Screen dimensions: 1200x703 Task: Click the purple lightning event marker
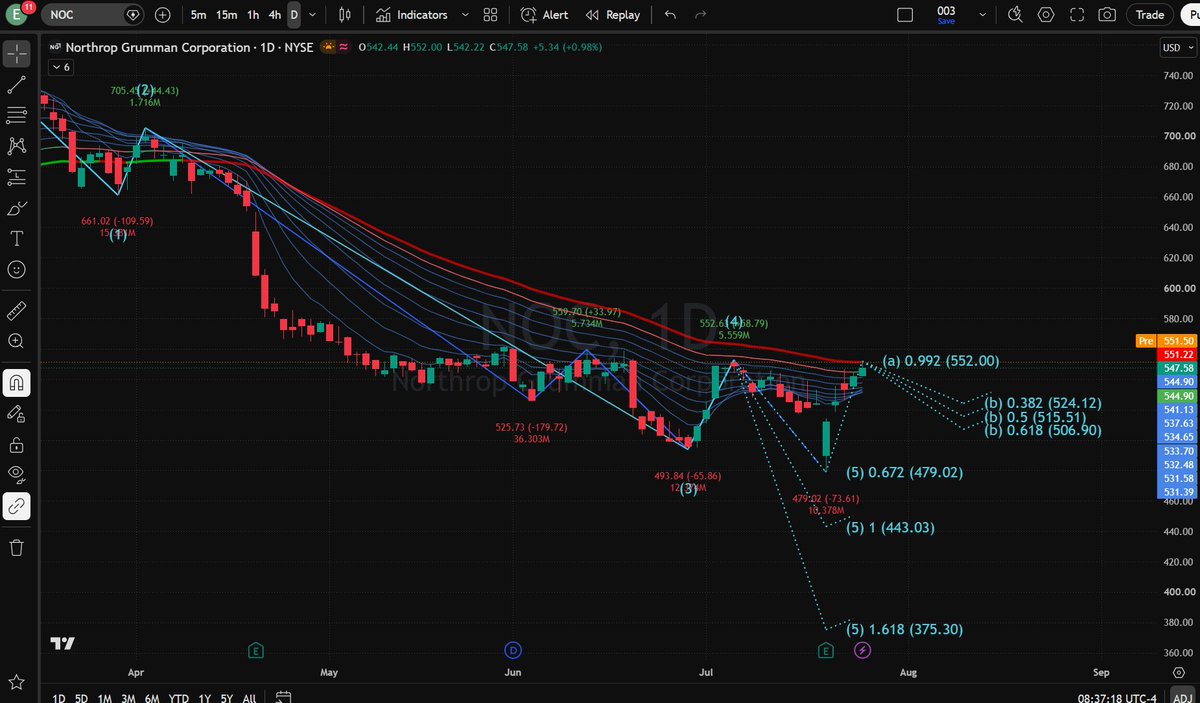click(x=862, y=650)
